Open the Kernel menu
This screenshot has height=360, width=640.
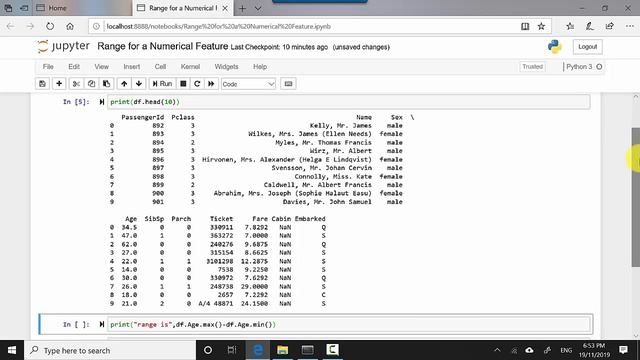[x=190, y=67]
